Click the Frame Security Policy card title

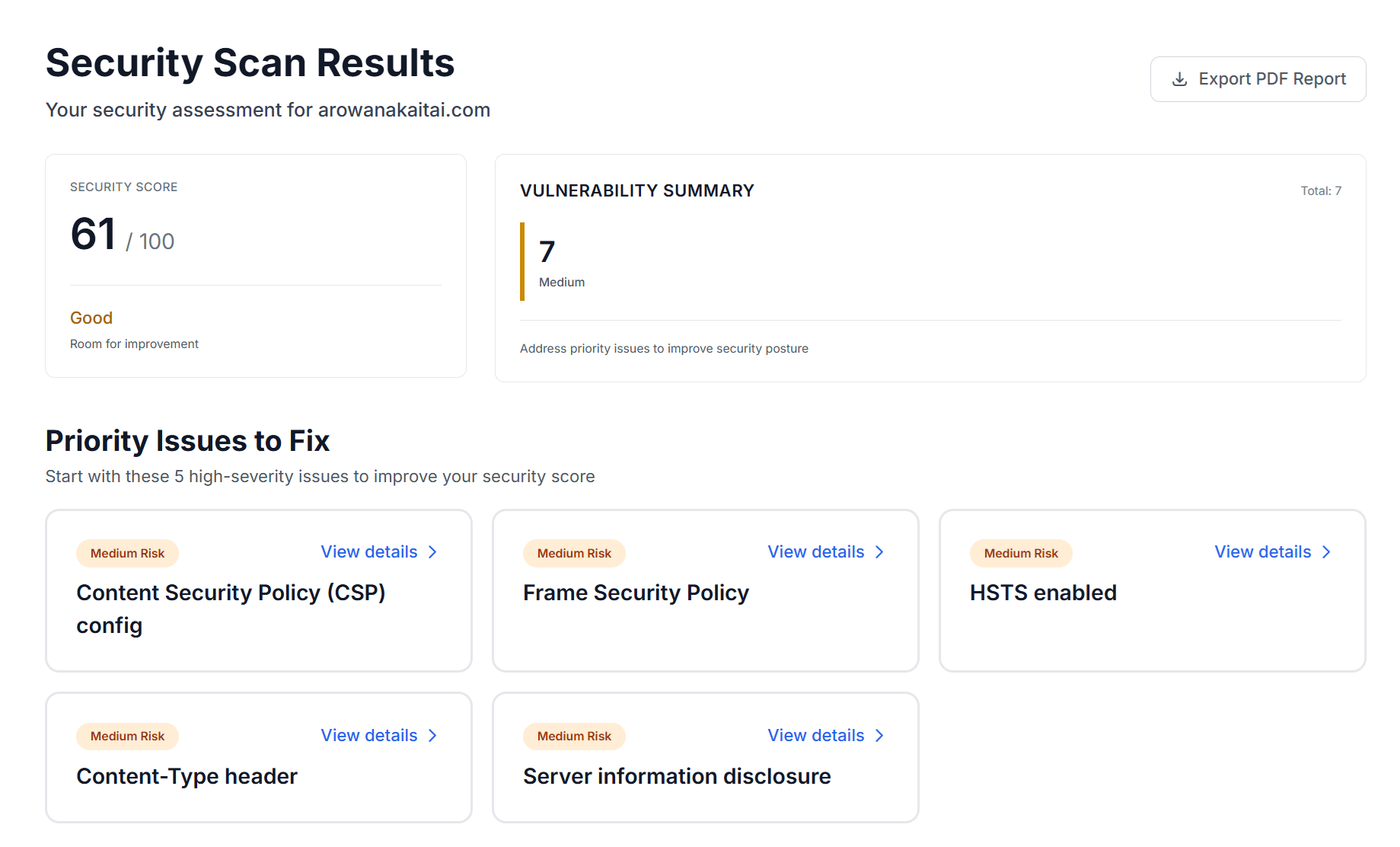click(636, 593)
